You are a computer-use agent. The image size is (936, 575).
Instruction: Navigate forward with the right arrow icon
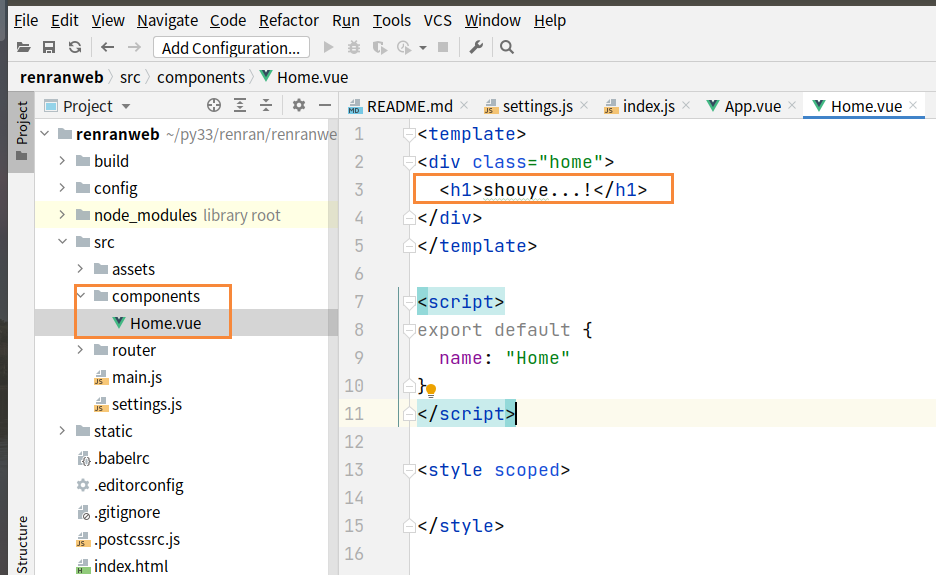[x=134, y=47]
